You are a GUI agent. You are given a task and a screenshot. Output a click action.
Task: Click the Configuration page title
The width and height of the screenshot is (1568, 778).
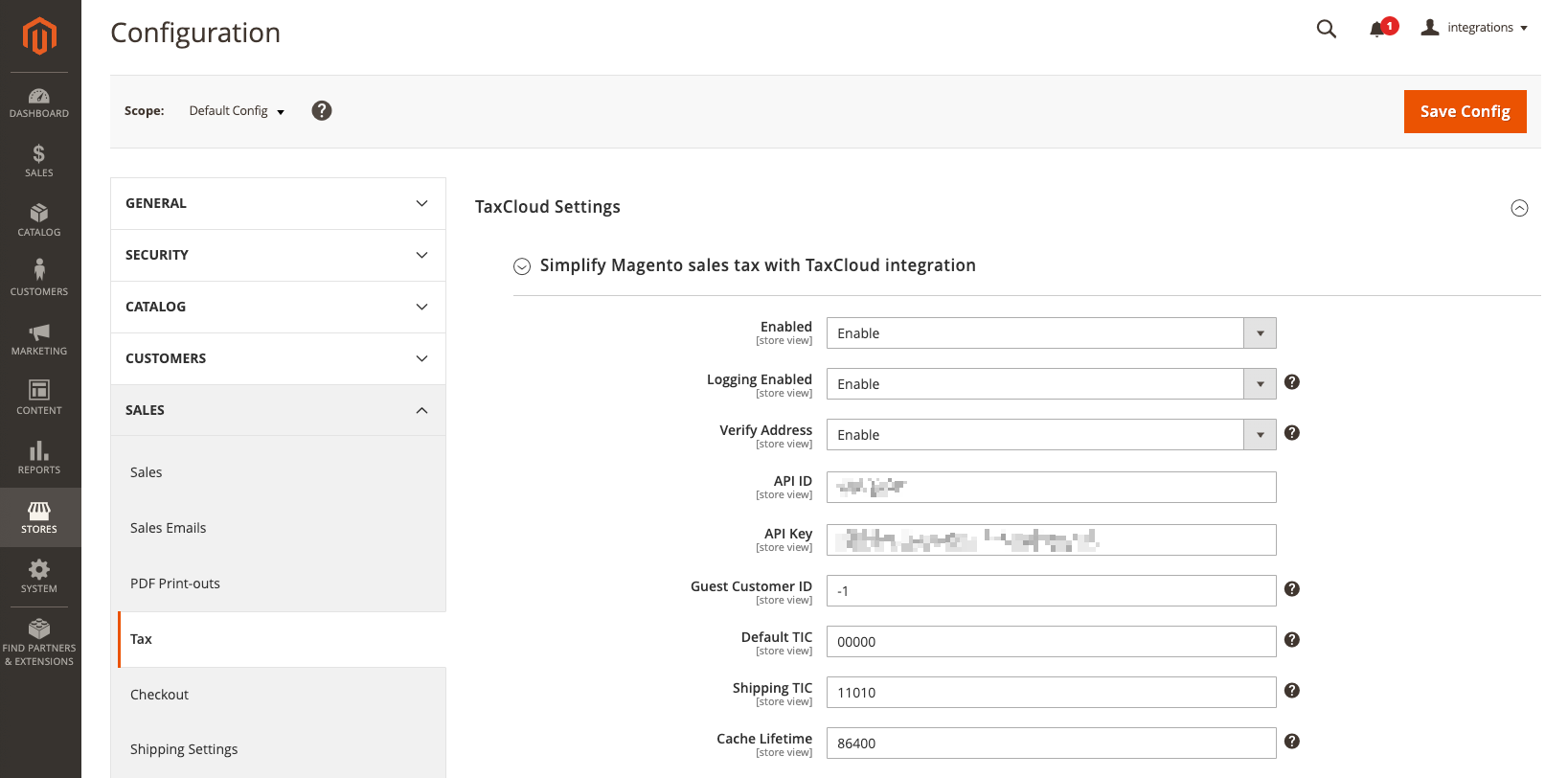click(x=195, y=33)
